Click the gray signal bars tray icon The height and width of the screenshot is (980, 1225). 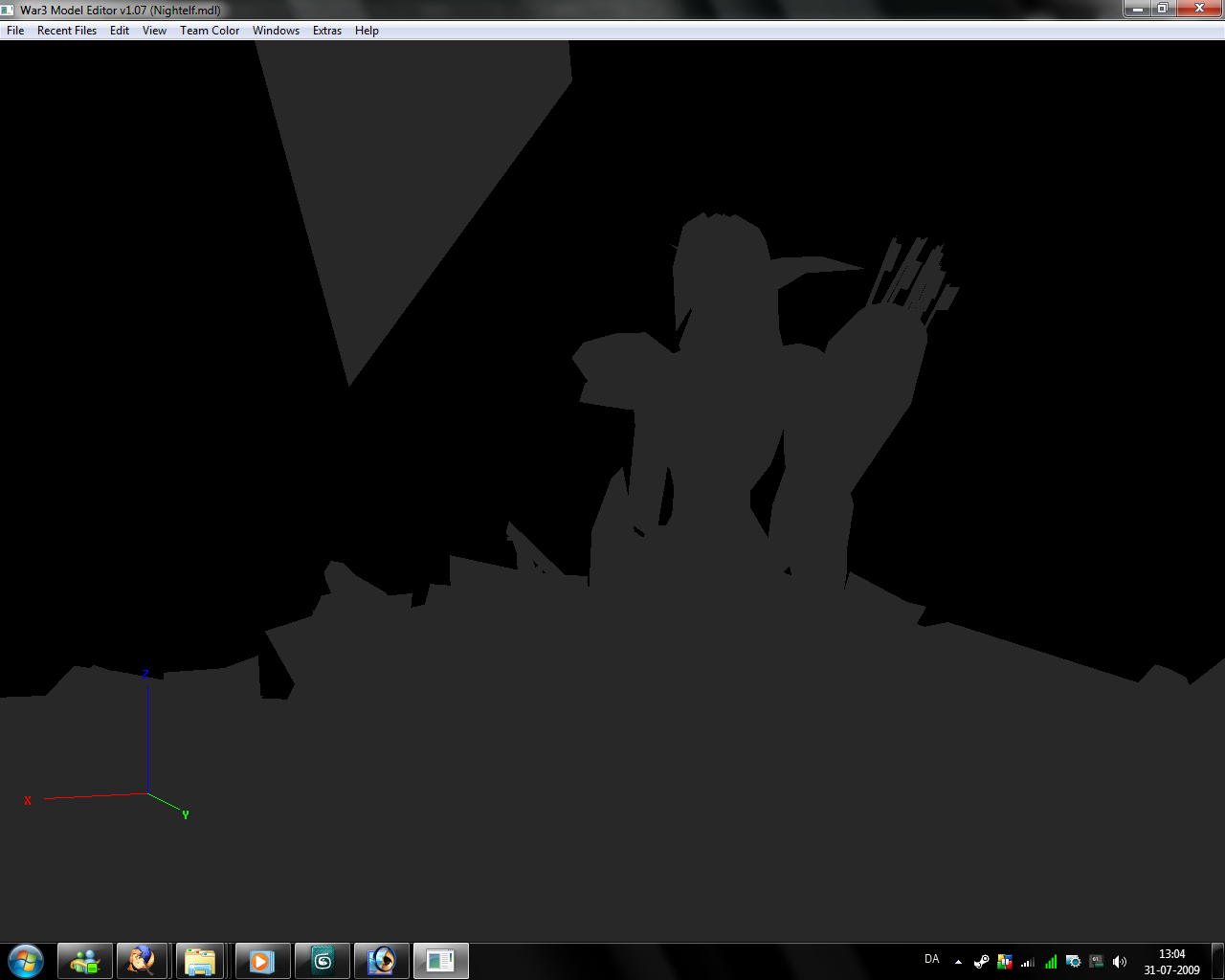coord(1028,962)
